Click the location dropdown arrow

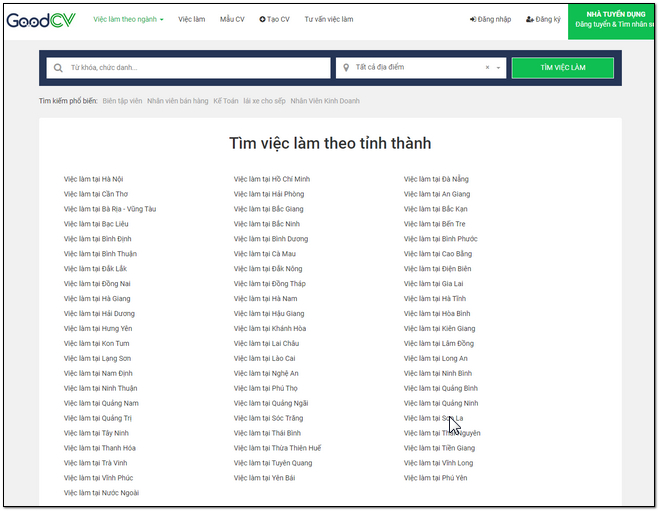[x=498, y=68]
